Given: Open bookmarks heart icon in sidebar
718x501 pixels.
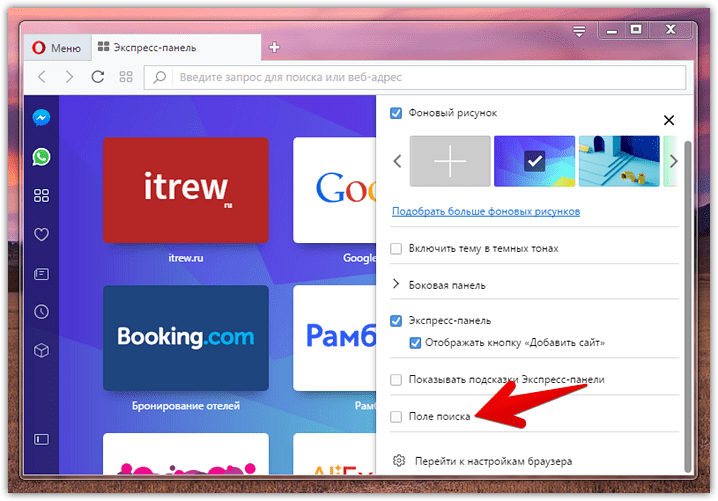Looking at the screenshot, I should [41, 234].
